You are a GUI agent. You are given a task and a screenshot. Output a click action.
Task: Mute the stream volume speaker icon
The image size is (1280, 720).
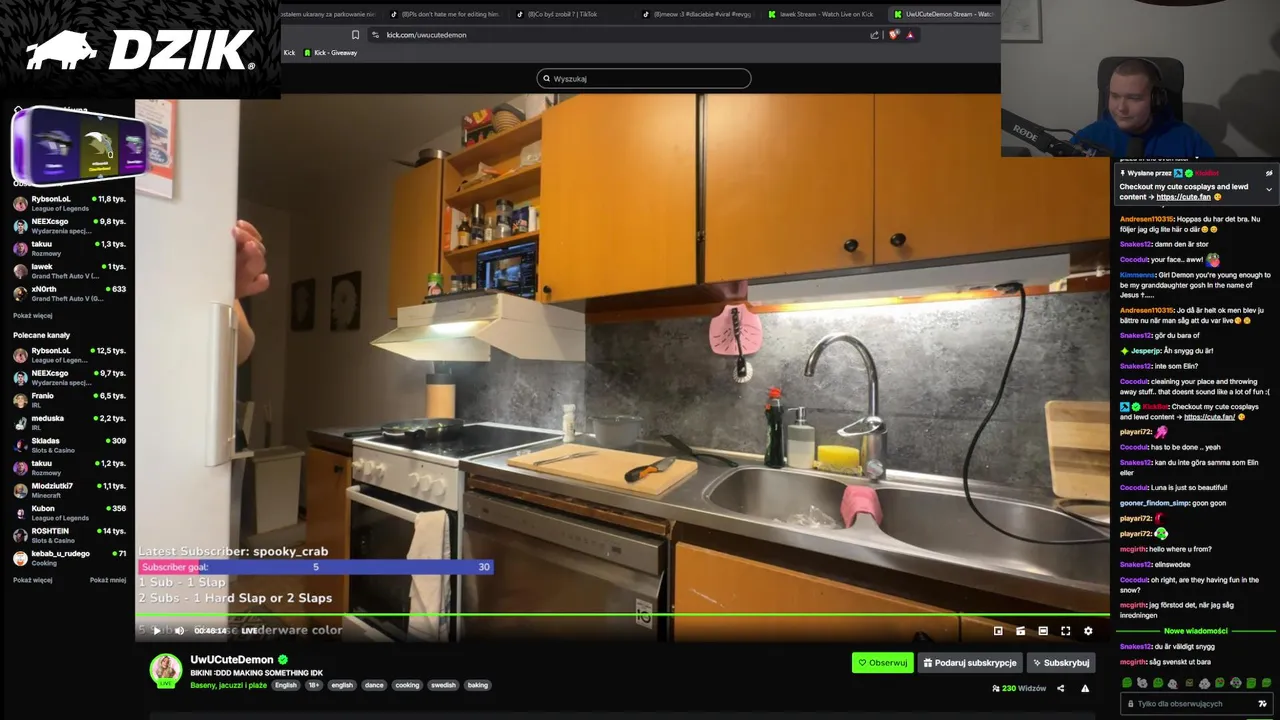179,631
